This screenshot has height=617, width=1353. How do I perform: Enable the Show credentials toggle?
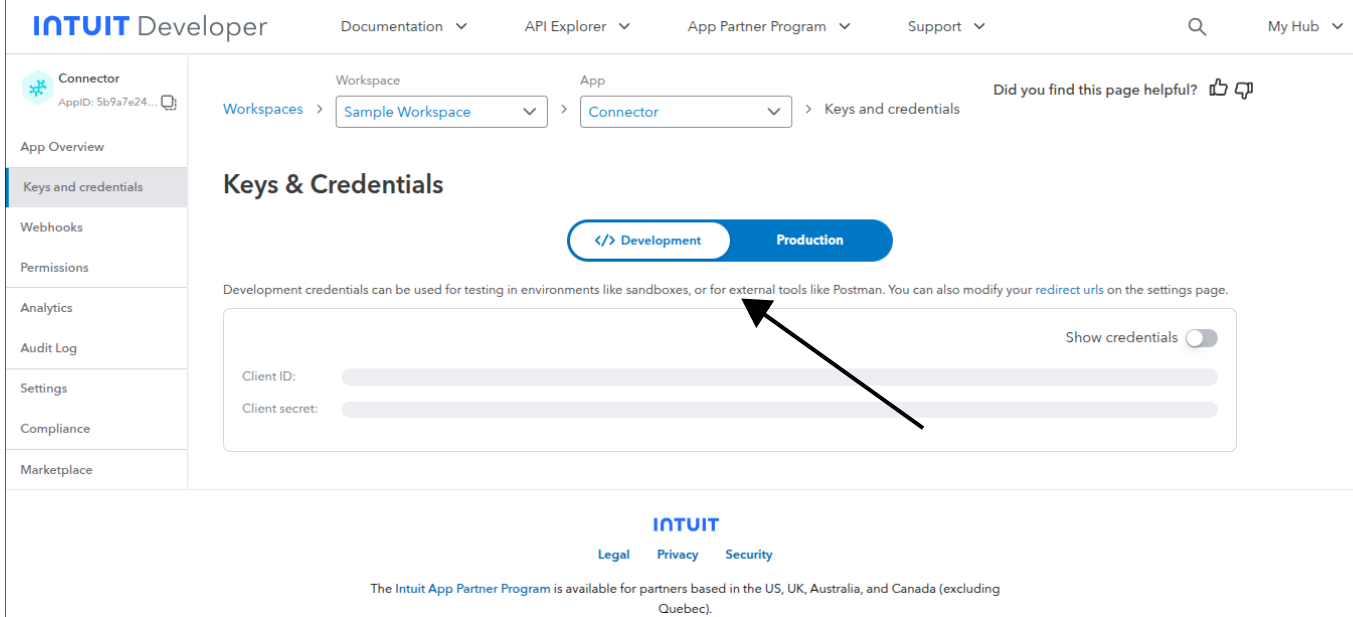coord(1201,338)
